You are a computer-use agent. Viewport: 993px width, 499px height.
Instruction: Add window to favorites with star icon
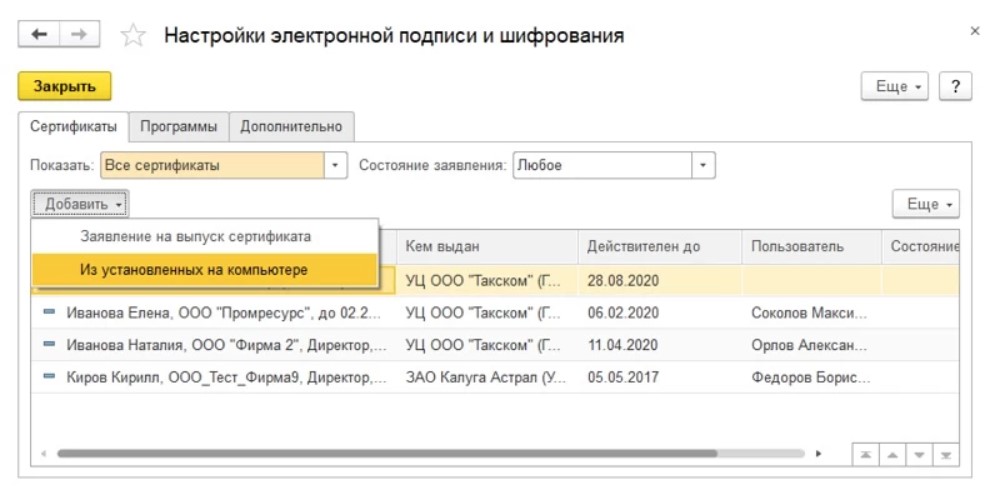(x=133, y=36)
